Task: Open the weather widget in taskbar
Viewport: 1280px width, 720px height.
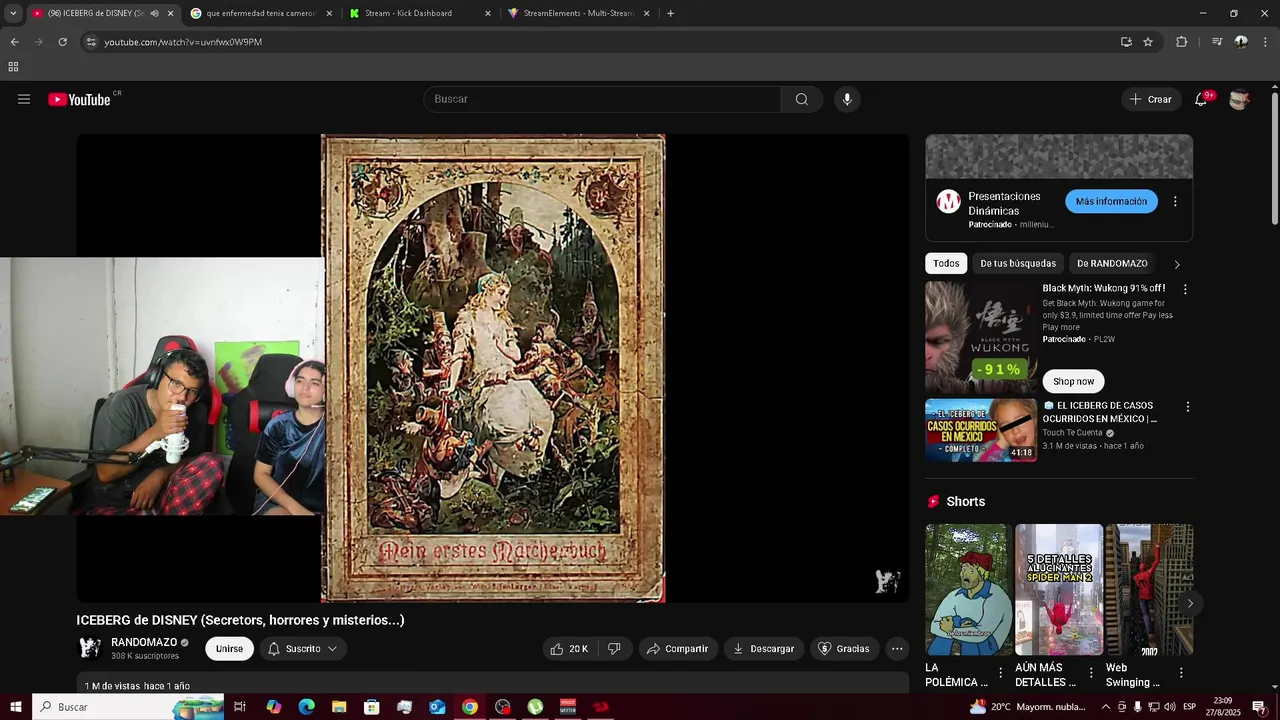Action: pyautogui.click(x=1027, y=707)
